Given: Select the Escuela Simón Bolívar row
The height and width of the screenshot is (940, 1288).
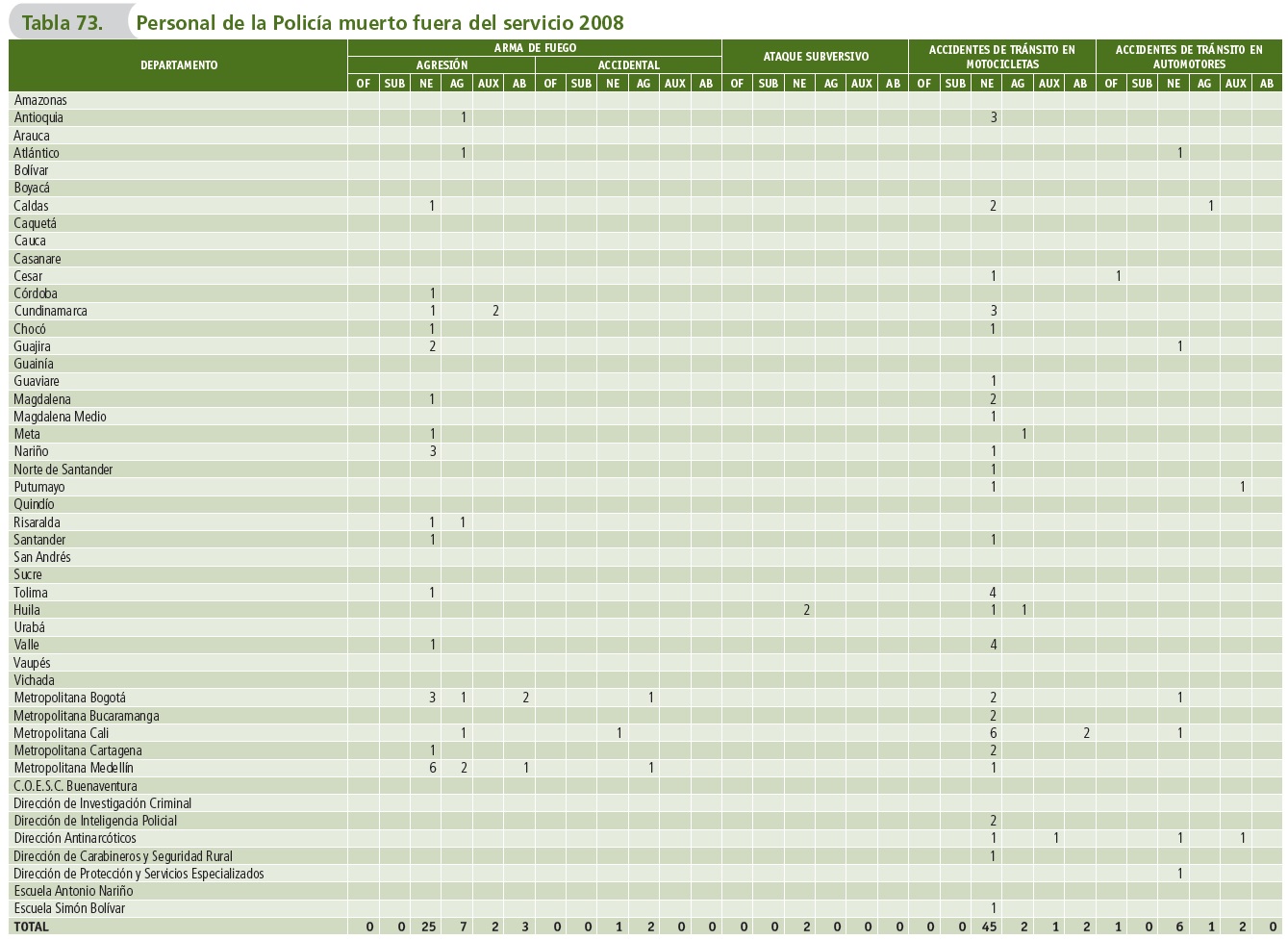Looking at the screenshot, I should click(69, 908).
